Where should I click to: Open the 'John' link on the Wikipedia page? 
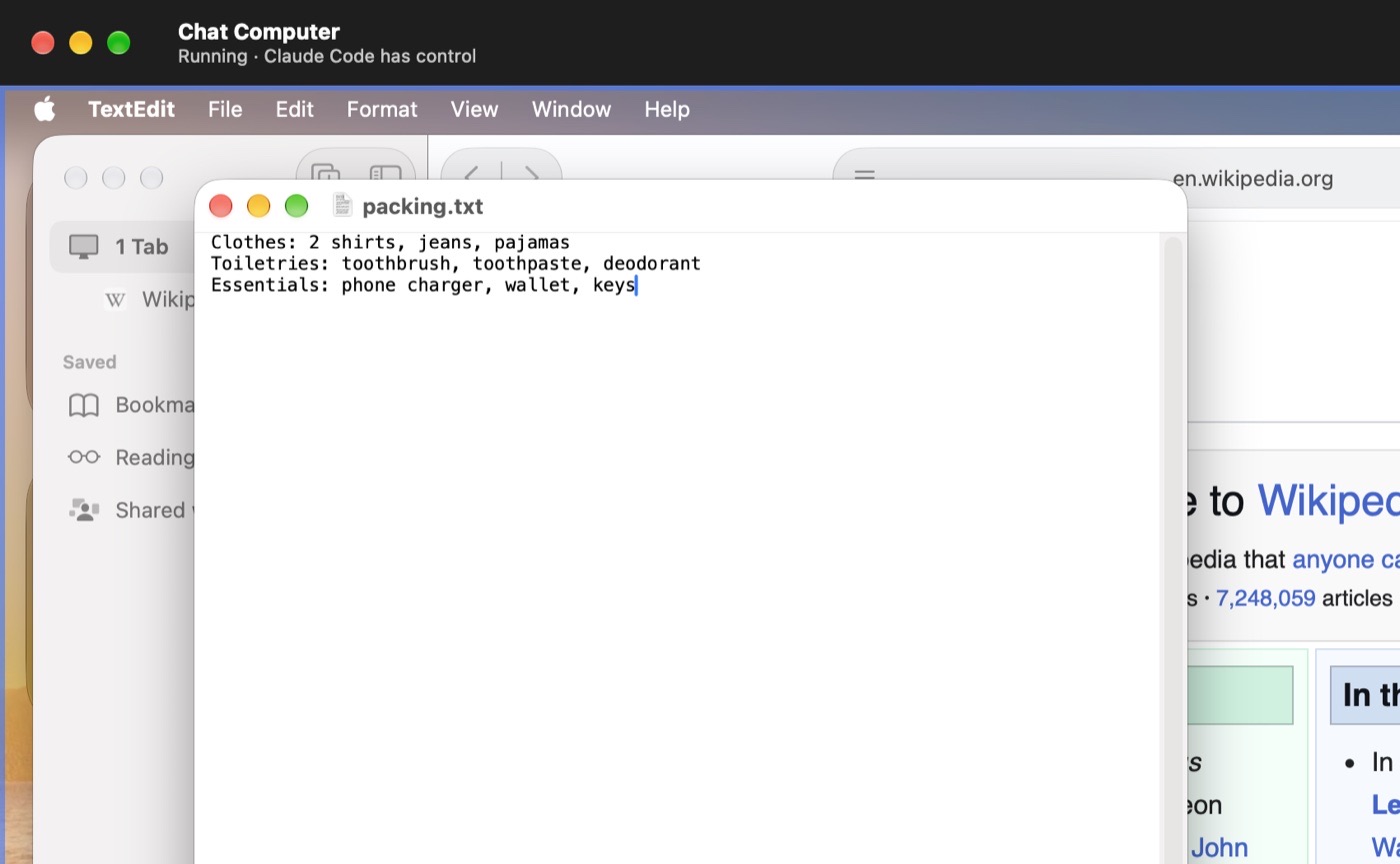pos(1219,848)
